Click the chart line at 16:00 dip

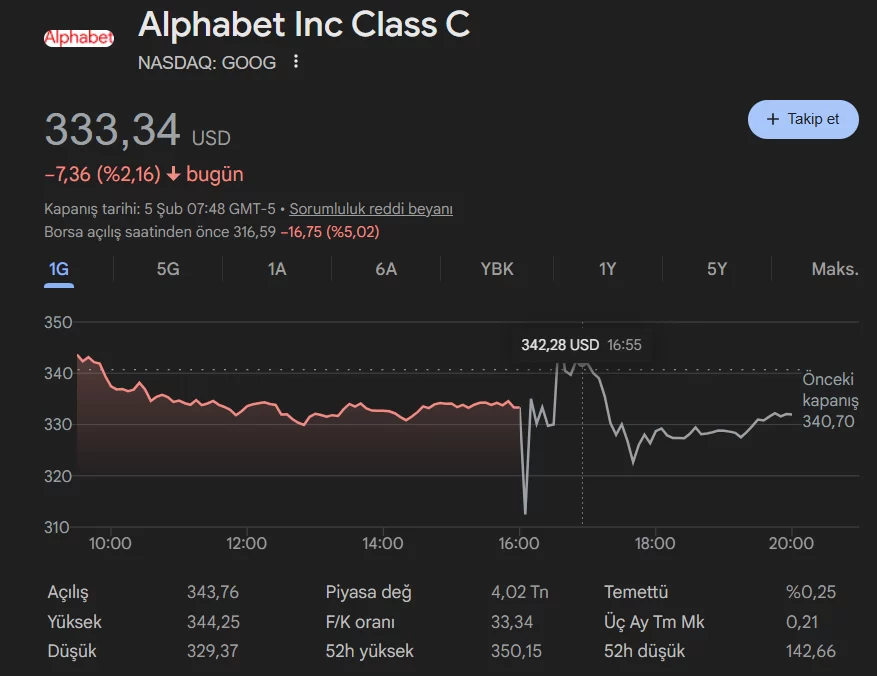(524, 510)
